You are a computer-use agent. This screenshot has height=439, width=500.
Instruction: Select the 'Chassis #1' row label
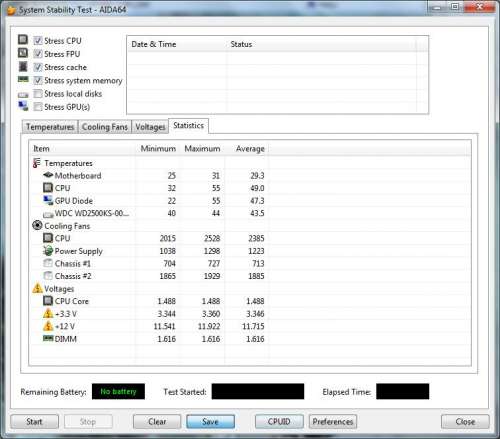coord(72,264)
